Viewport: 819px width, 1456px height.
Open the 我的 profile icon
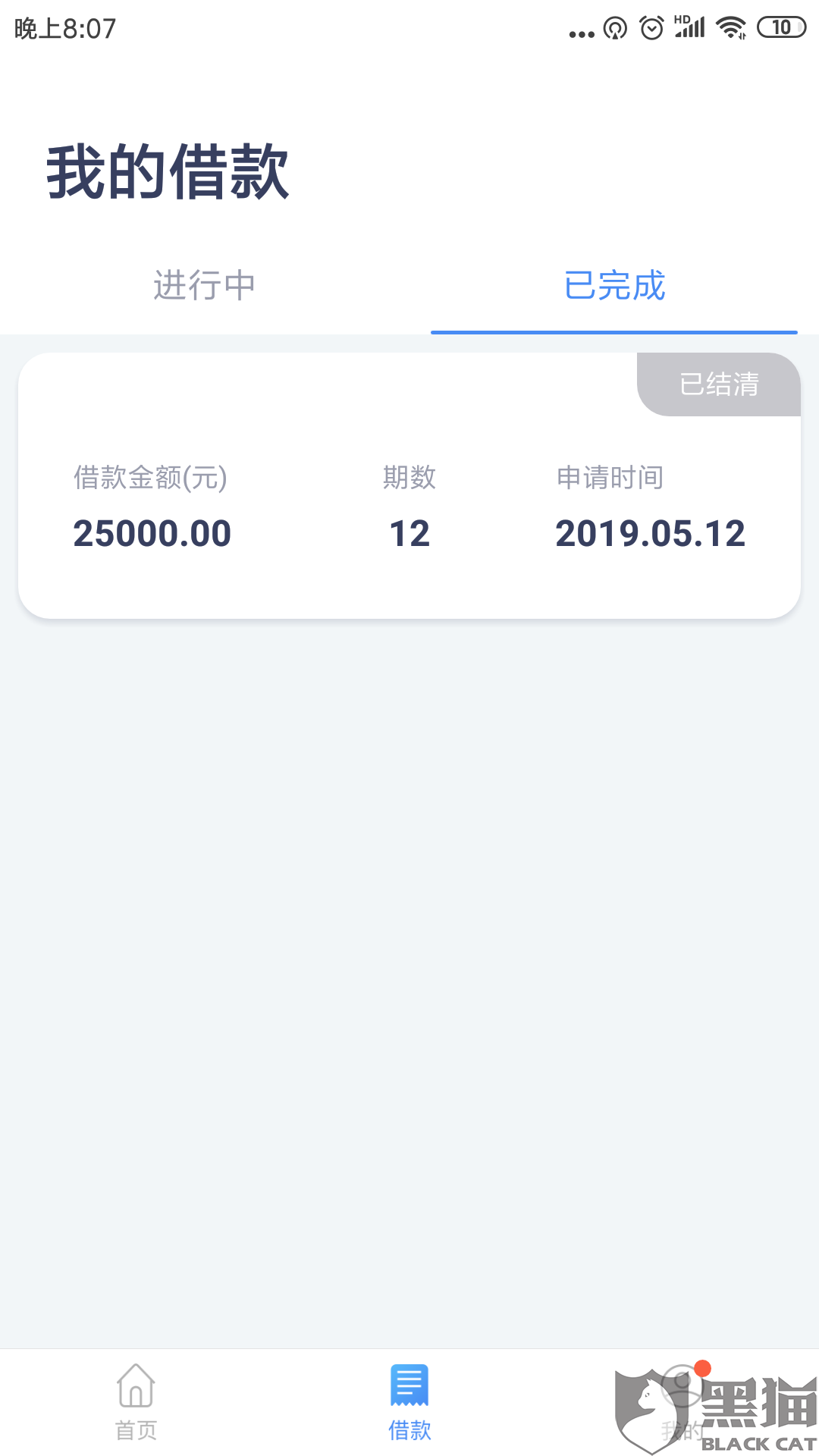click(682, 1386)
